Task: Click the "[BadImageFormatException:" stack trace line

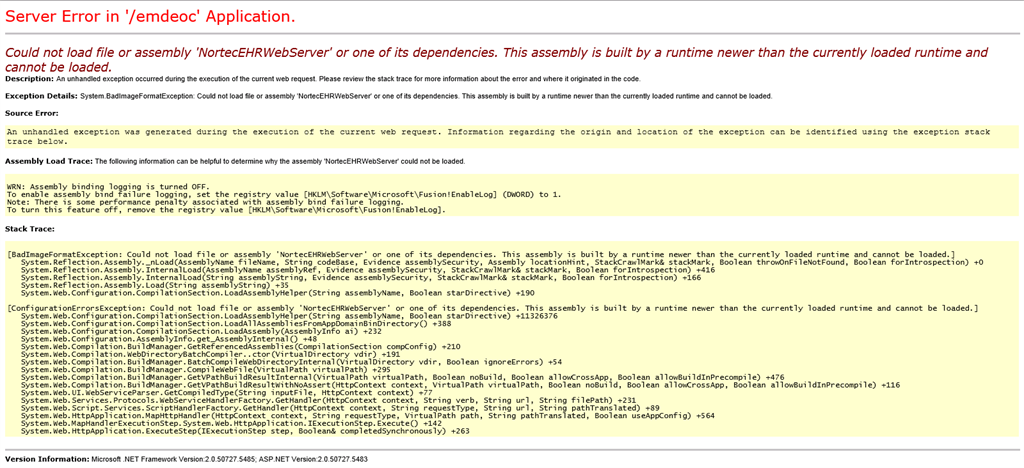Action: pos(481,254)
